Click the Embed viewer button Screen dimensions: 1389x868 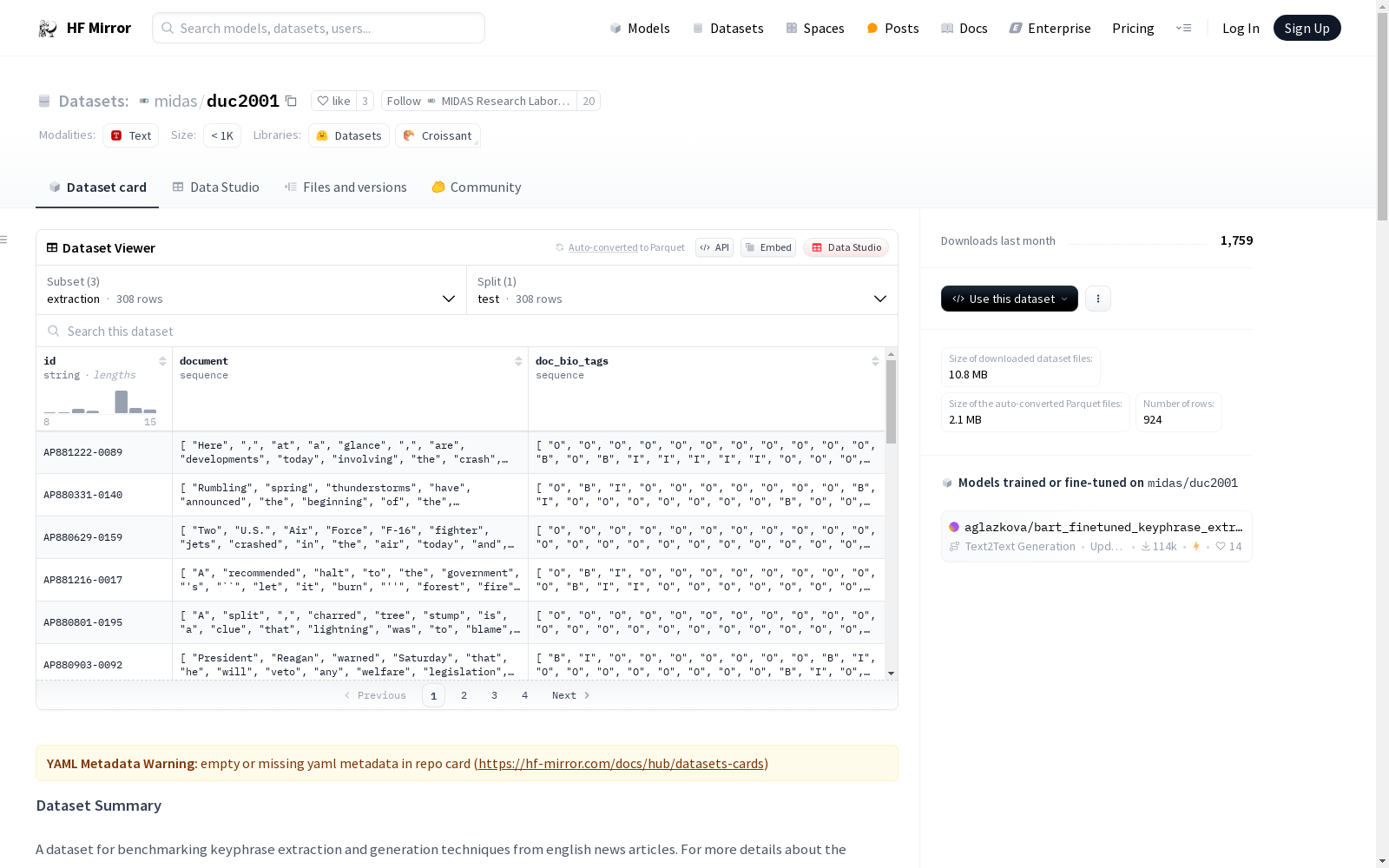click(x=768, y=247)
